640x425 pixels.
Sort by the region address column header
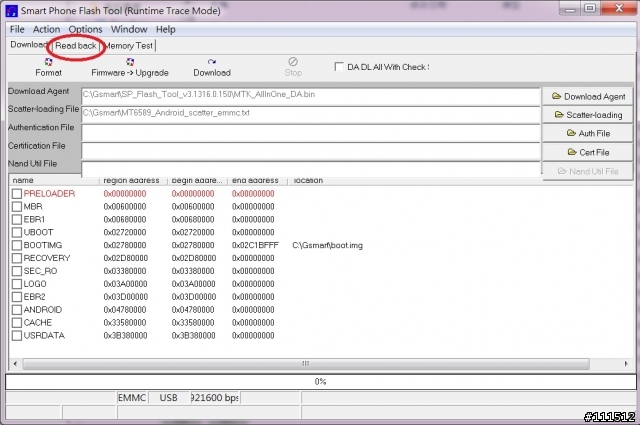(133, 180)
